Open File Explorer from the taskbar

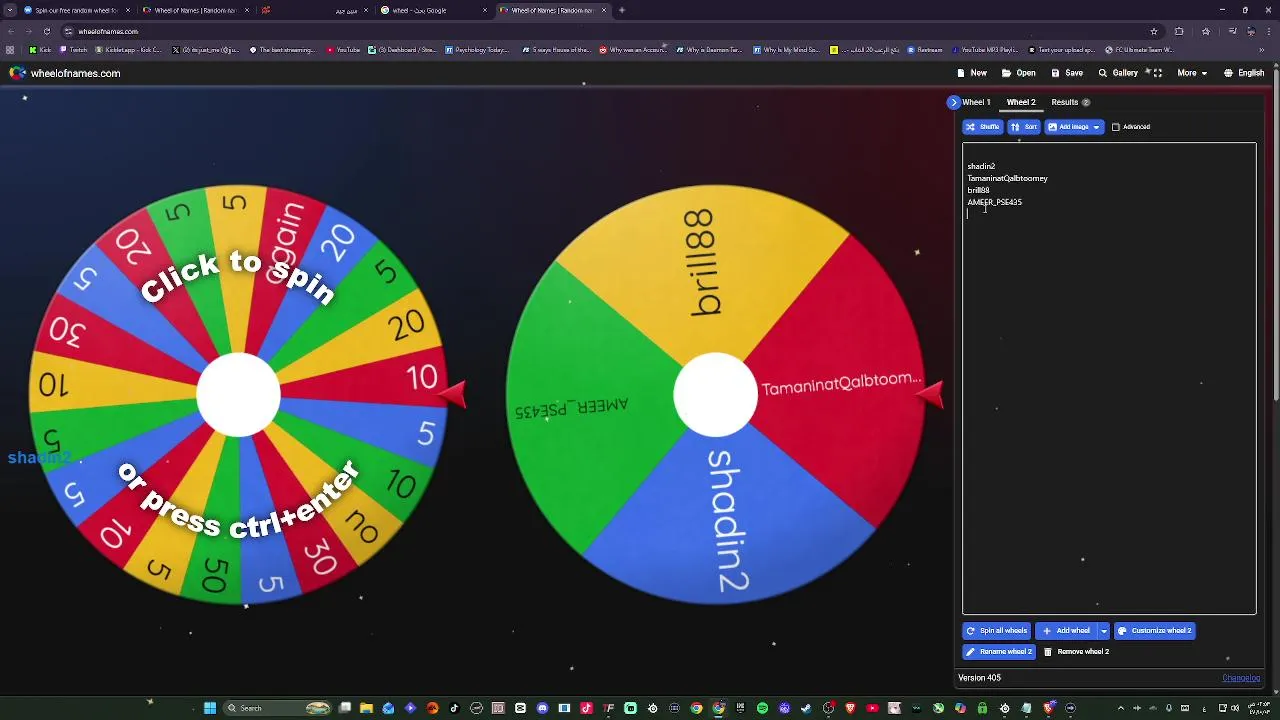point(366,708)
